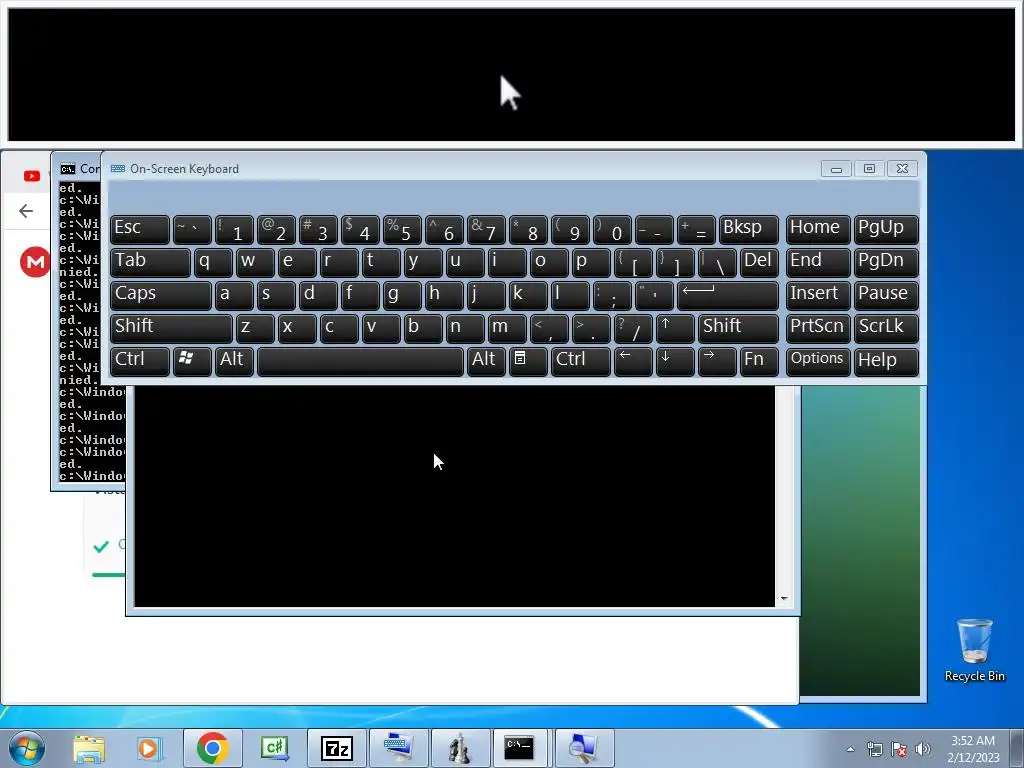Click the YouTube tab icon in browser
Screen dimensions: 1024x768
pyautogui.click(x=31, y=176)
